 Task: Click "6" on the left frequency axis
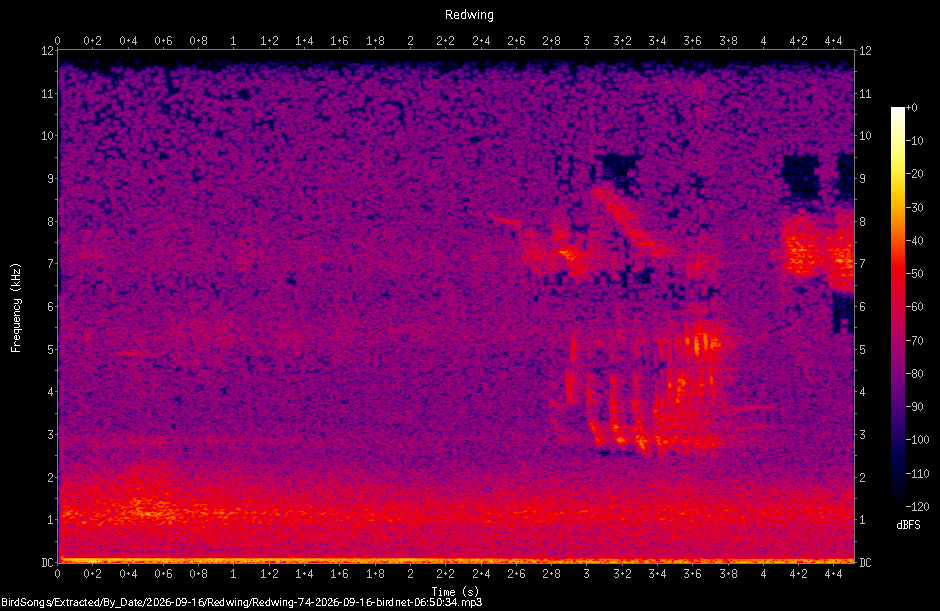[50, 306]
